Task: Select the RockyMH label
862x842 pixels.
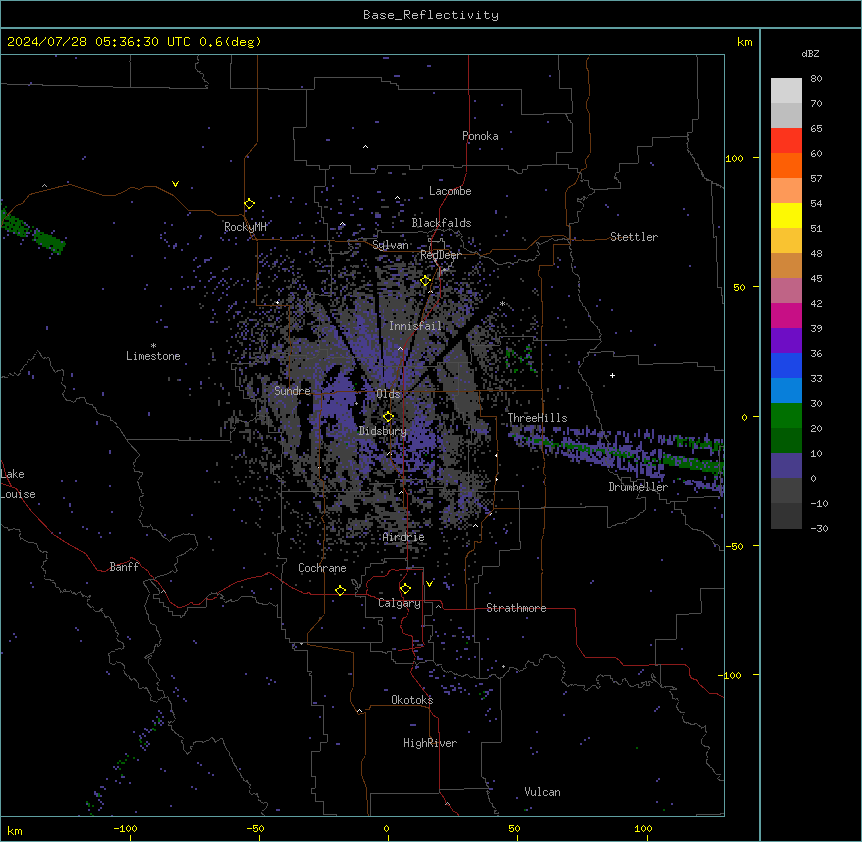Action: pyautogui.click(x=245, y=227)
